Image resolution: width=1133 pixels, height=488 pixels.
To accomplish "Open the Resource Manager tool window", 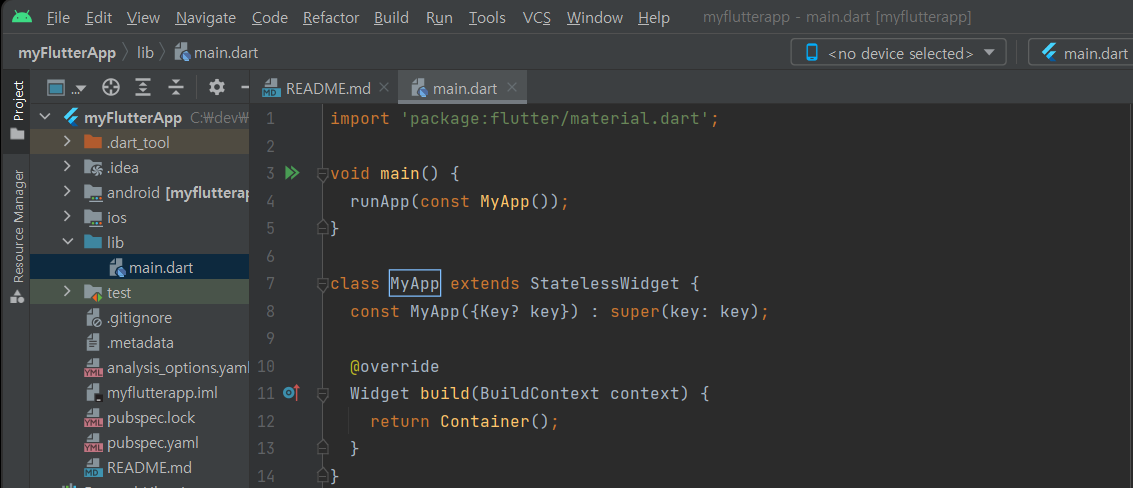I will coord(17,236).
